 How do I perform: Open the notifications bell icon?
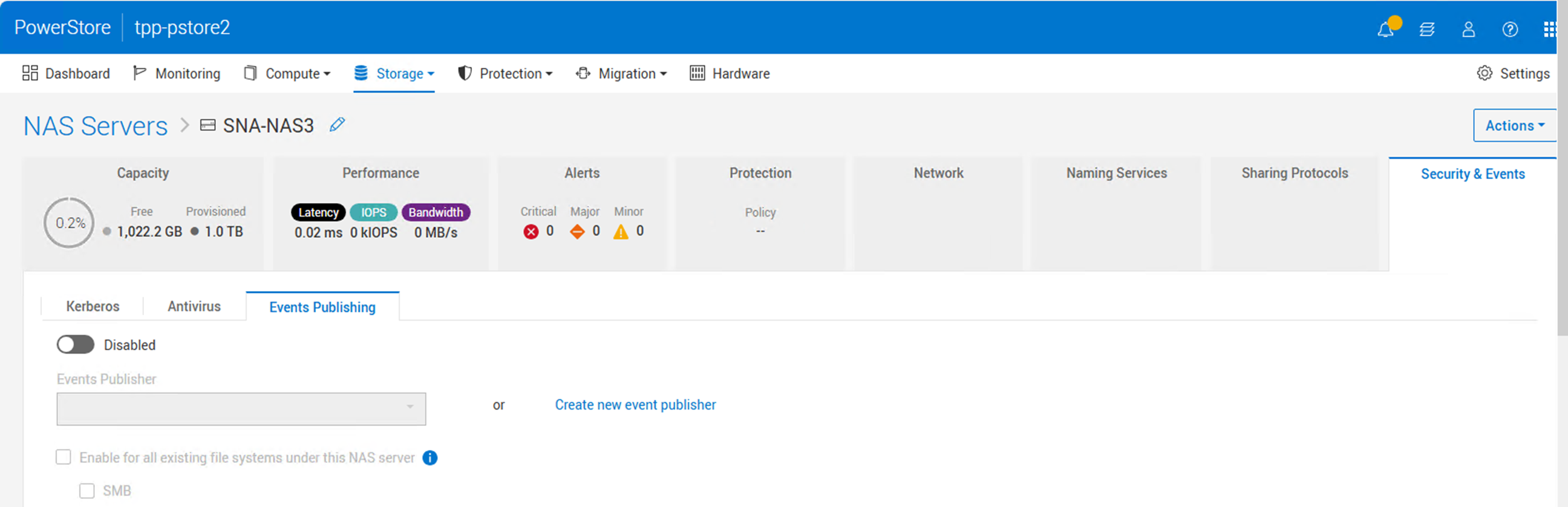1385,29
